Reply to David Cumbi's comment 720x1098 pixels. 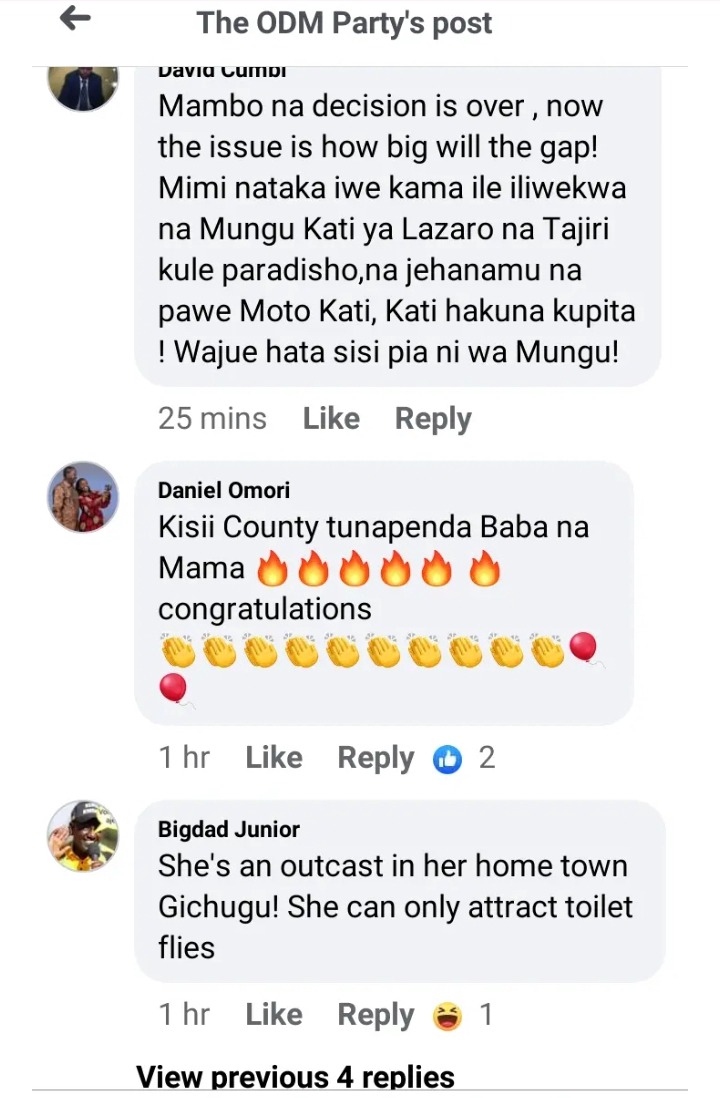point(433,419)
